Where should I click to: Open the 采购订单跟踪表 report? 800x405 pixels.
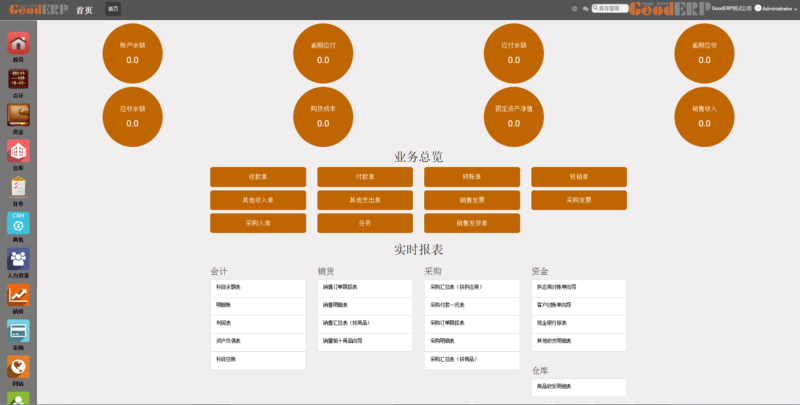pos(472,323)
